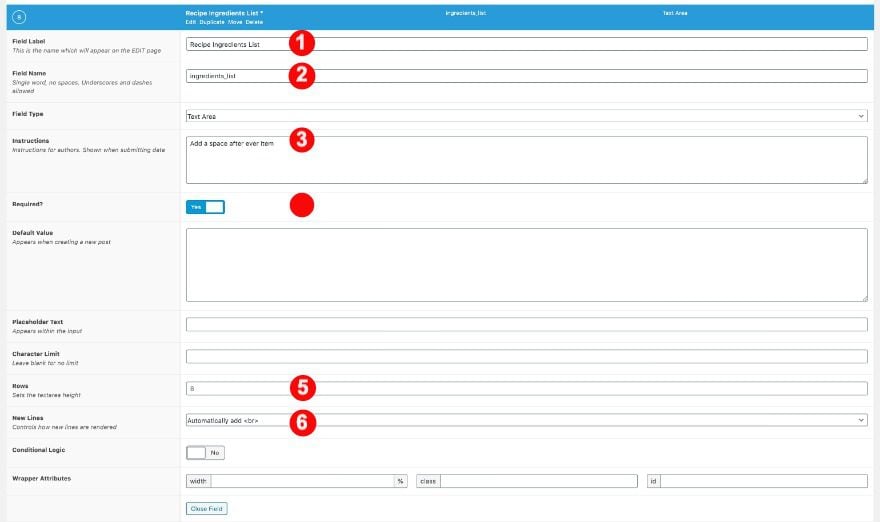
Task: Open the Field Type dropdown
Action: (x=526, y=116)
